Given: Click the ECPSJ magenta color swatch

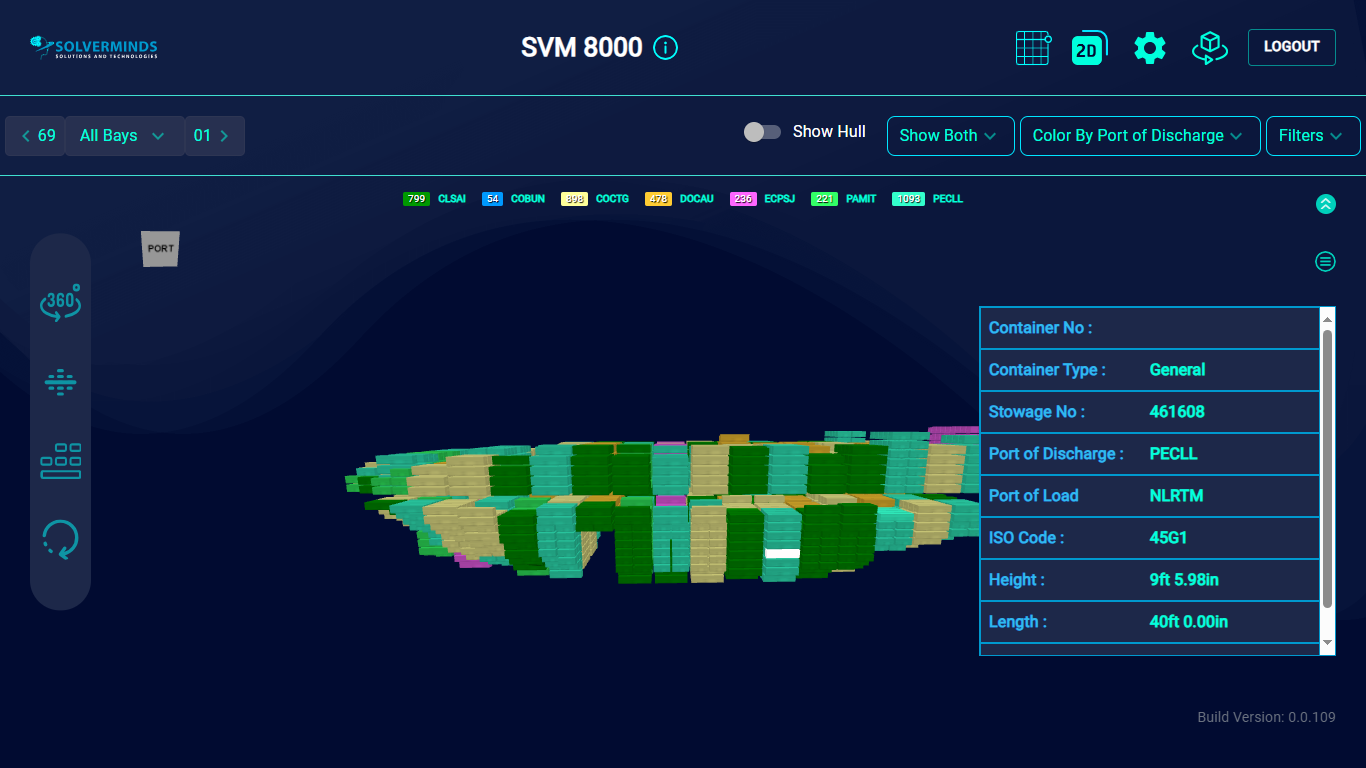Looking at the screenshot, I should pos(743,199).
